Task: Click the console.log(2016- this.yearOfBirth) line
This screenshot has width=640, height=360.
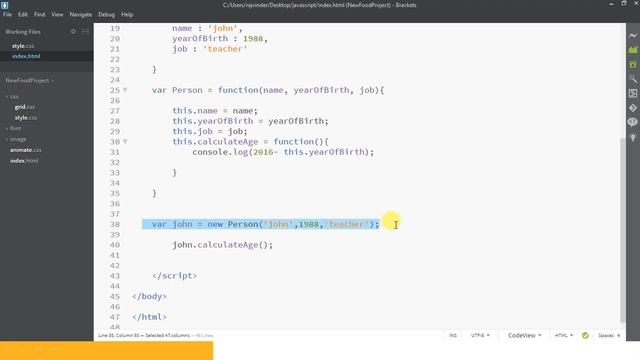Action: (283, 152)
